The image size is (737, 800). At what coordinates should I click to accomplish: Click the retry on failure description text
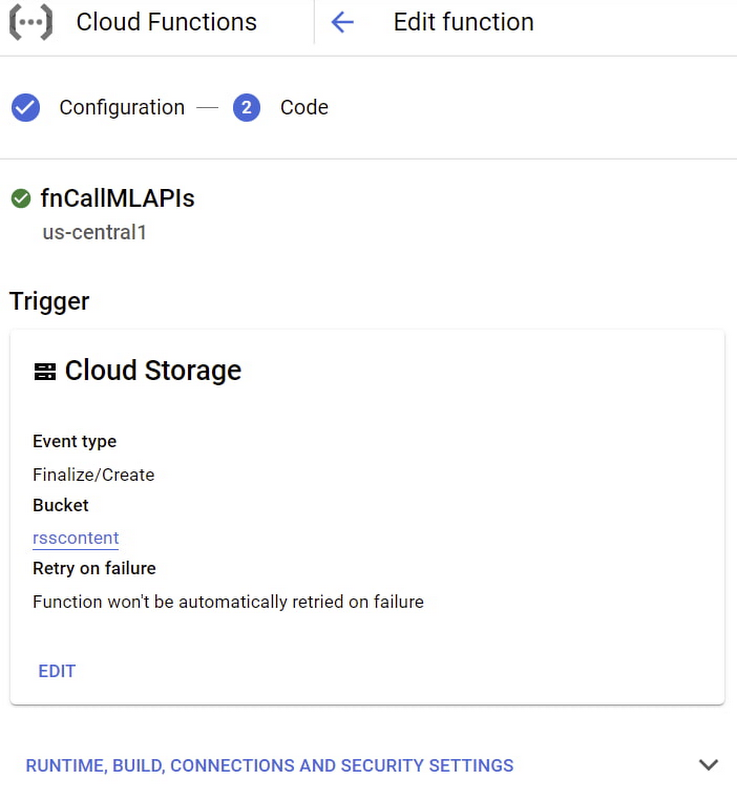[x=228, y=602]
